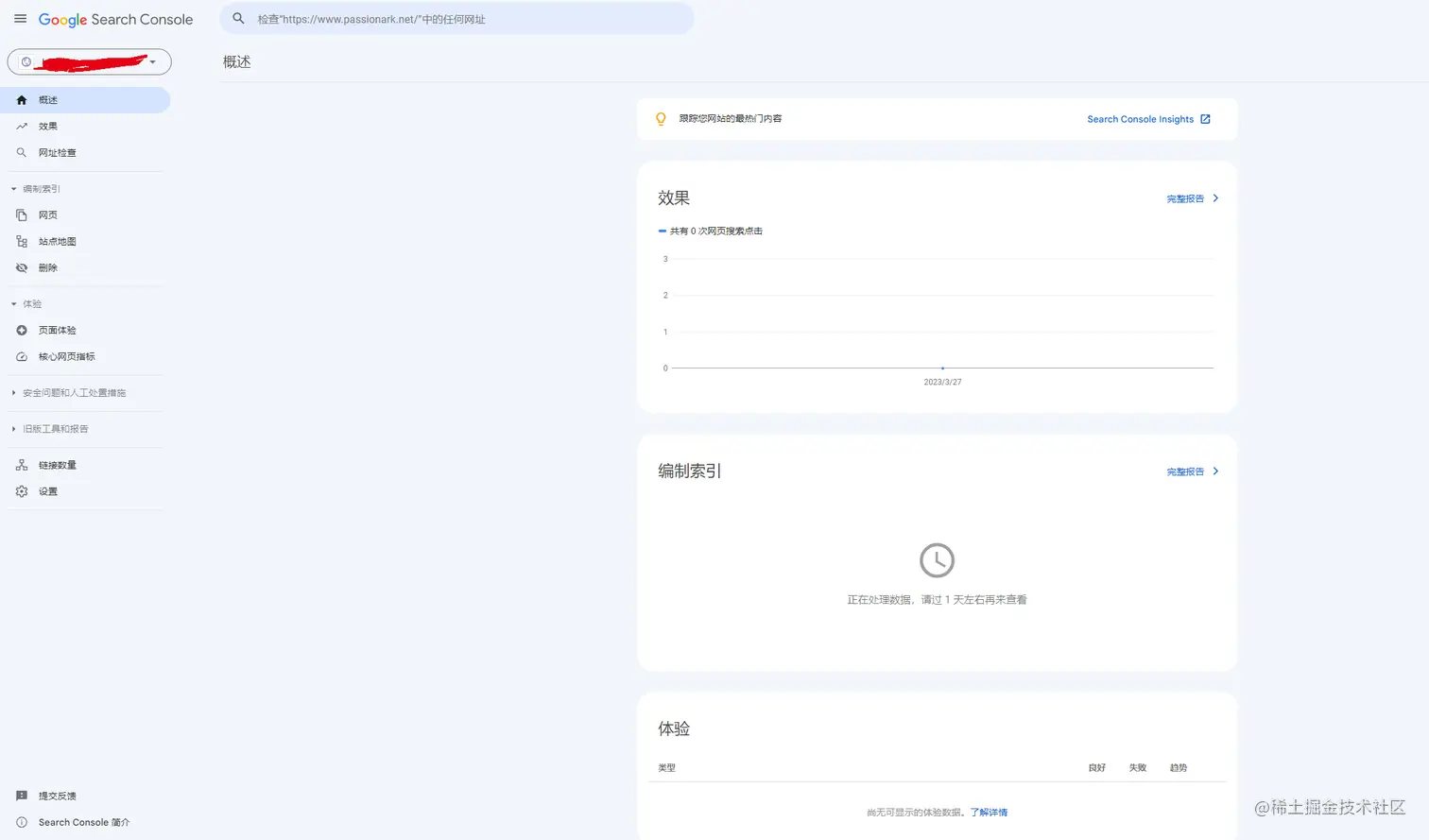
Task: Click the Google Search Console logo
Action: [115, 20]
